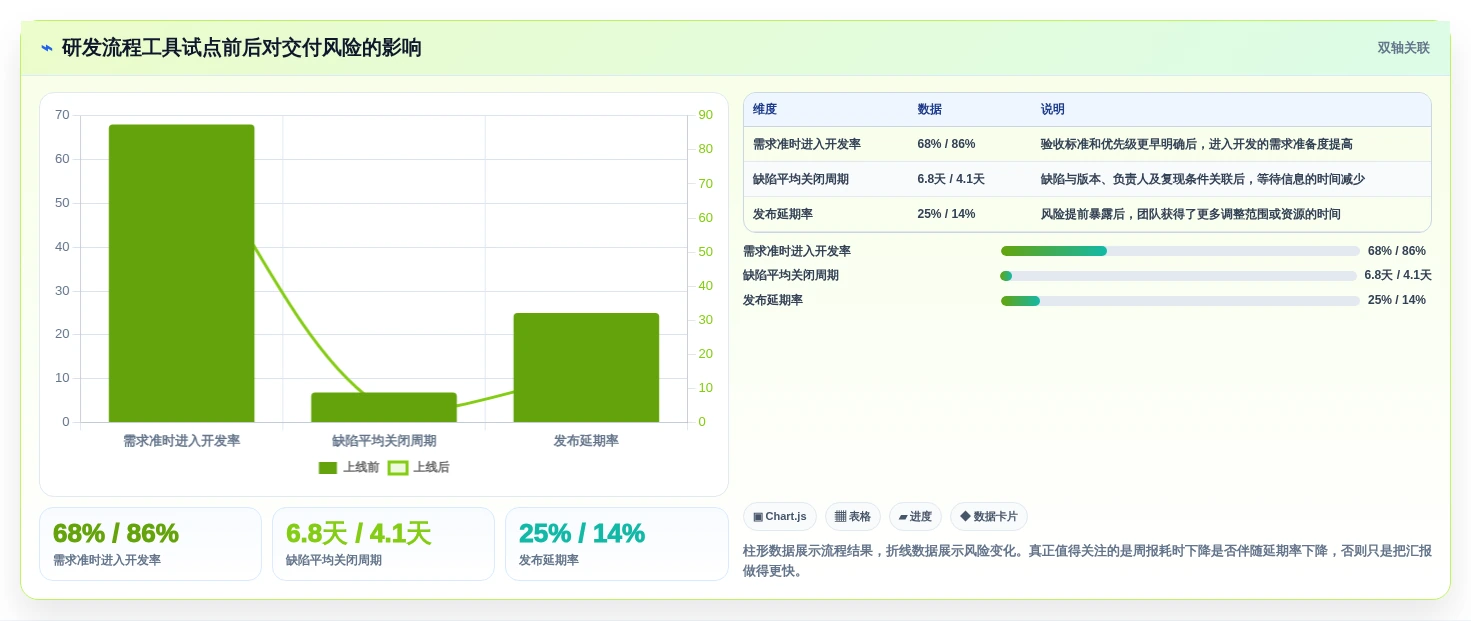Click the 双轴关联 label in header
Image resolution: width=1471 pixels, height=621 pixels.
point(1403,48)
